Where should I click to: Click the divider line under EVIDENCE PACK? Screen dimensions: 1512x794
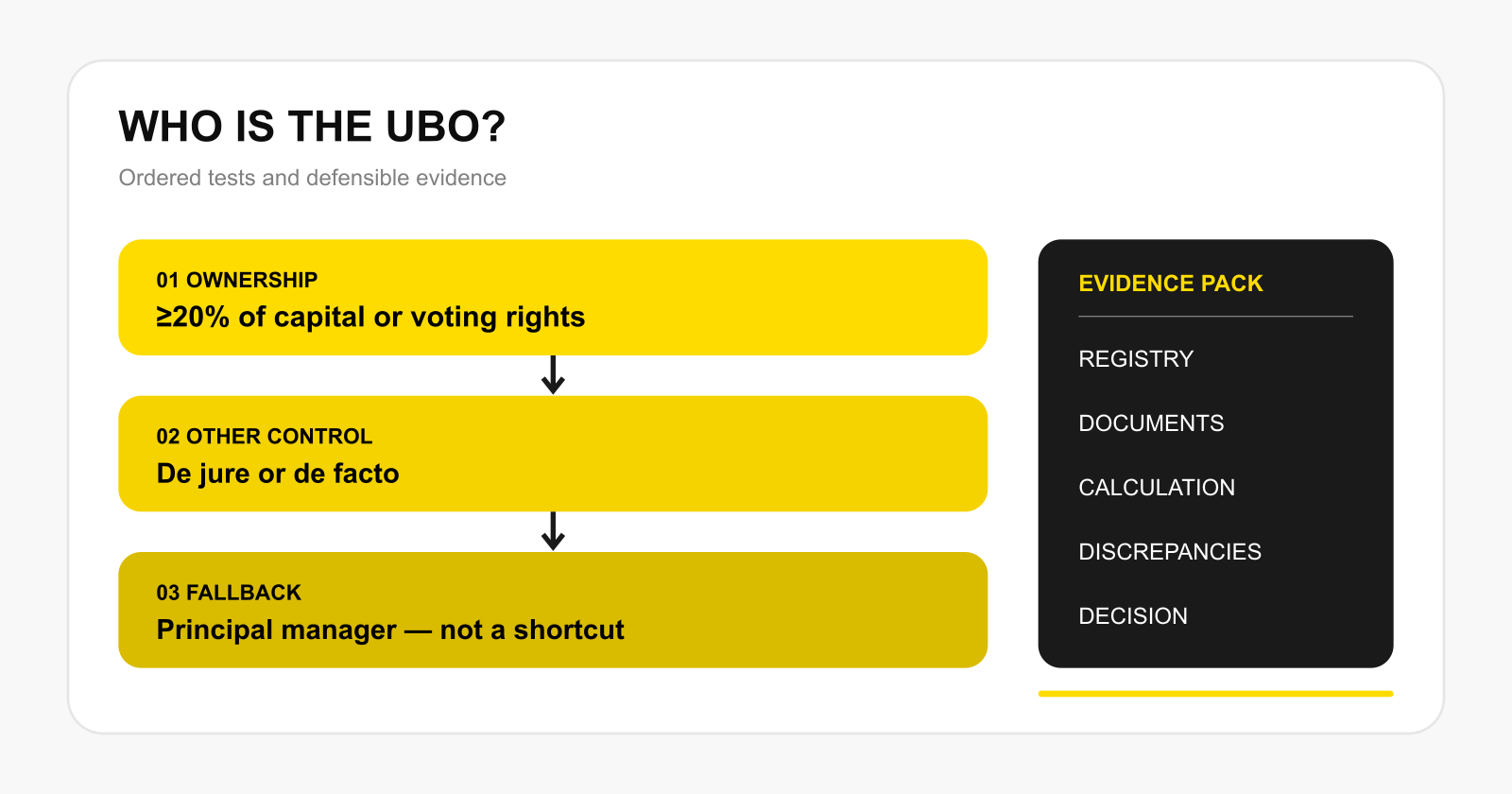pos(1215,316)
